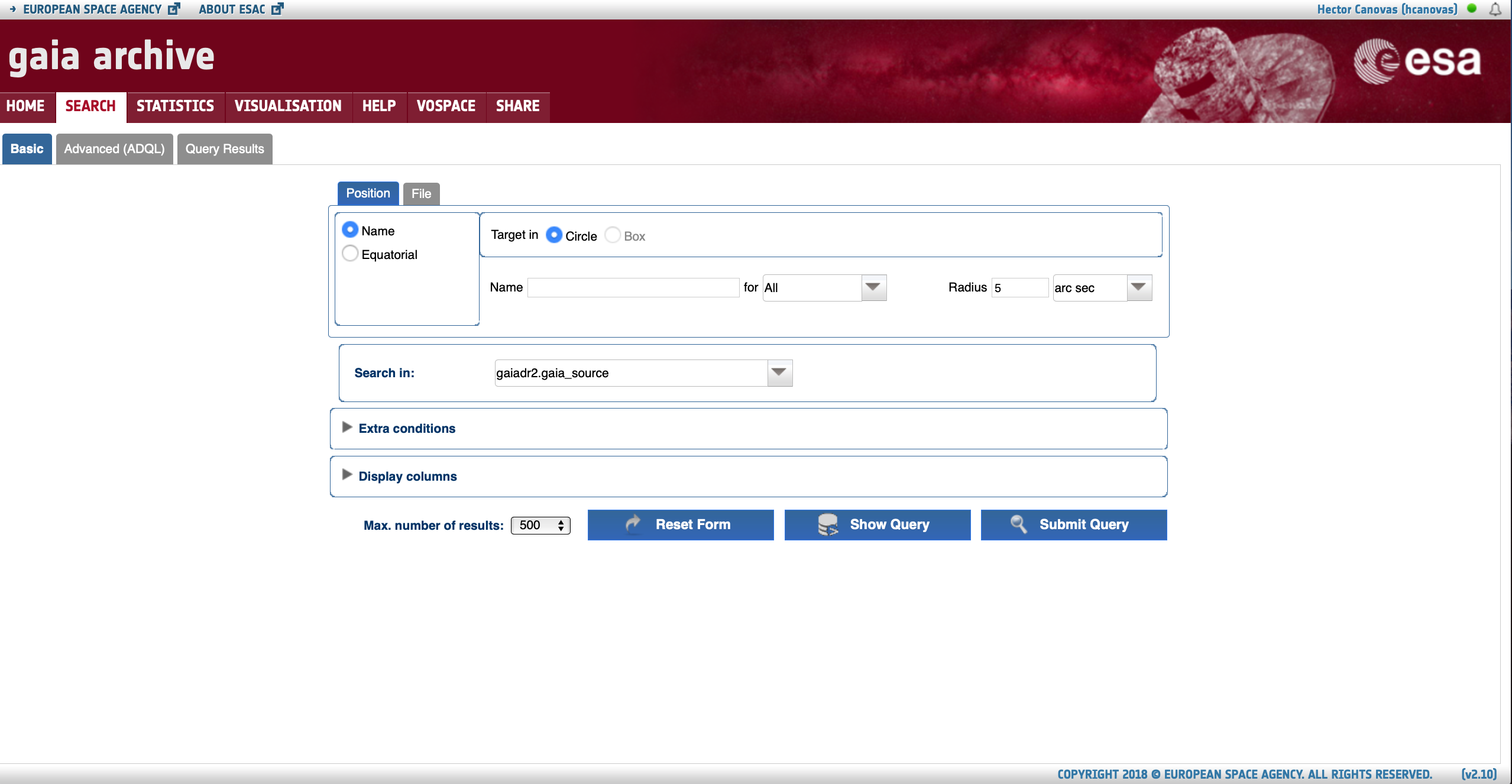Click into the Name input field
1512x784 pixels.
tap(633, 288)
